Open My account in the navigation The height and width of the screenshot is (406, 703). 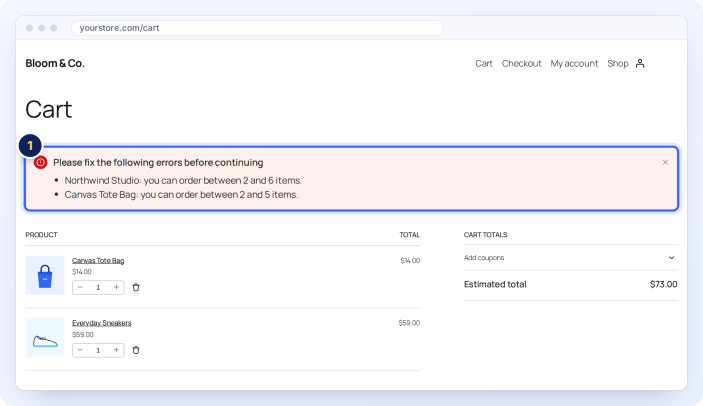[574, 64]
